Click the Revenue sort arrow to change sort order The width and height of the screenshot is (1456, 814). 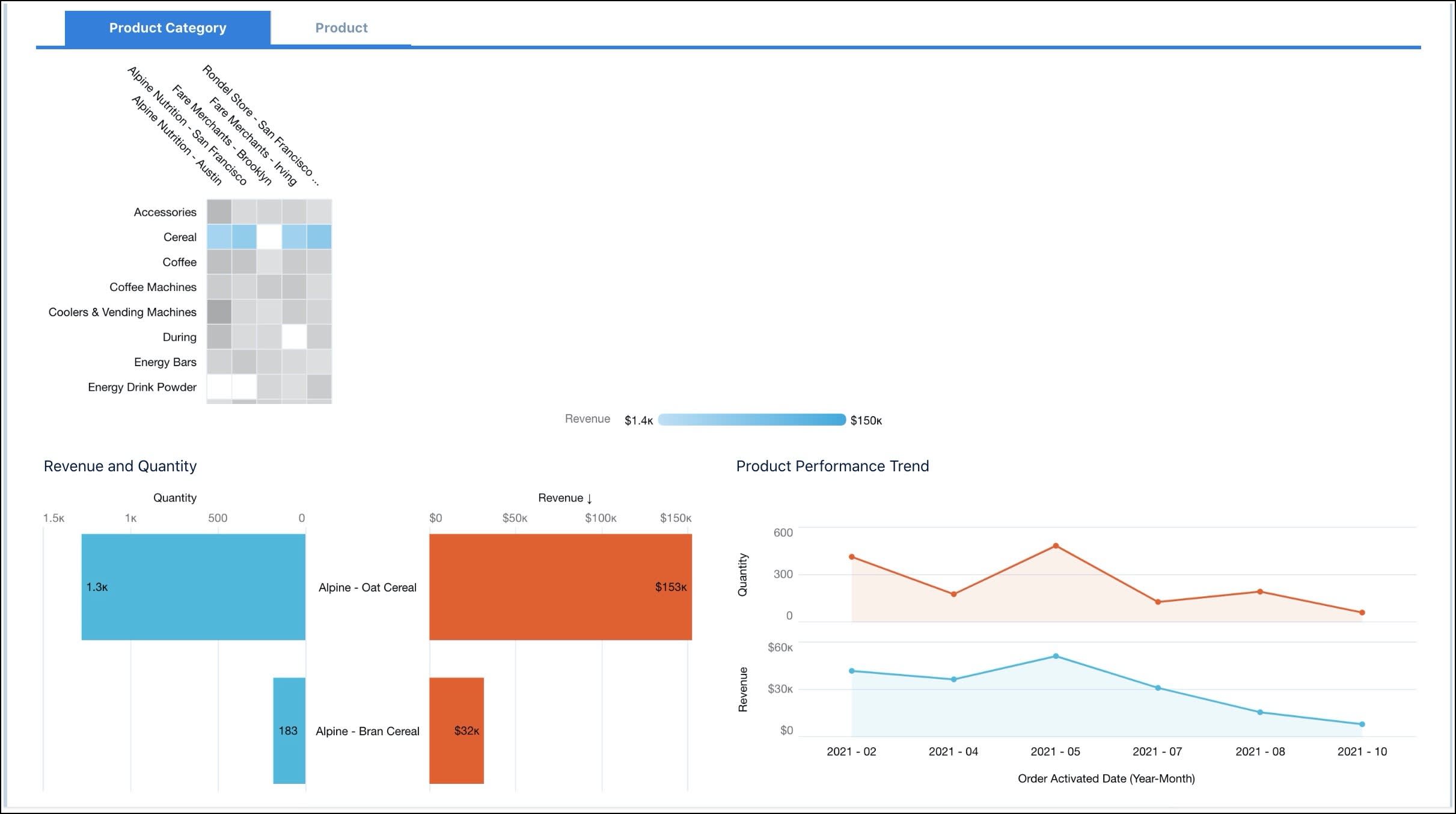pos(590,498)
